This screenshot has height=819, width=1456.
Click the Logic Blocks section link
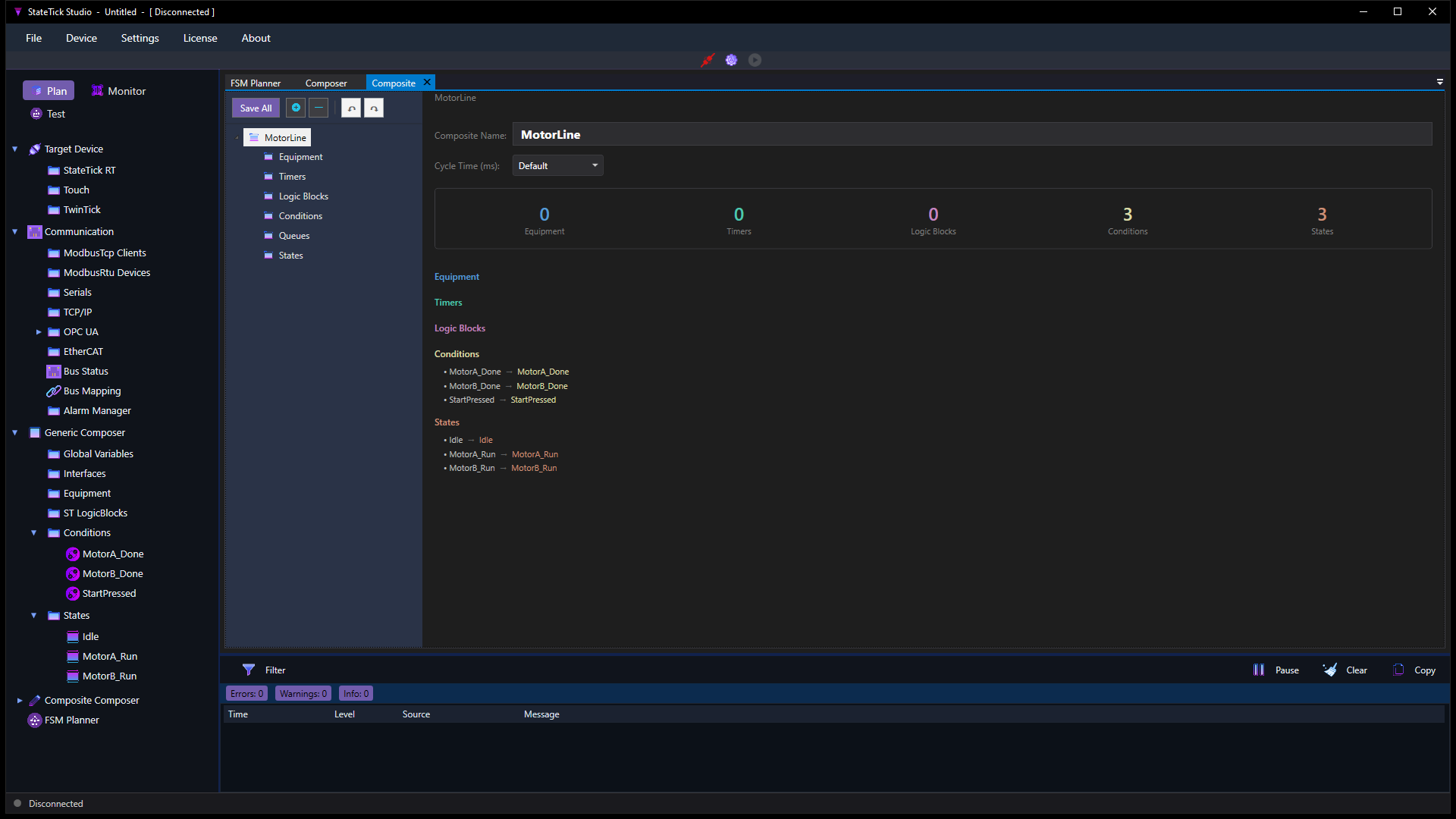(x=460, y=328)
